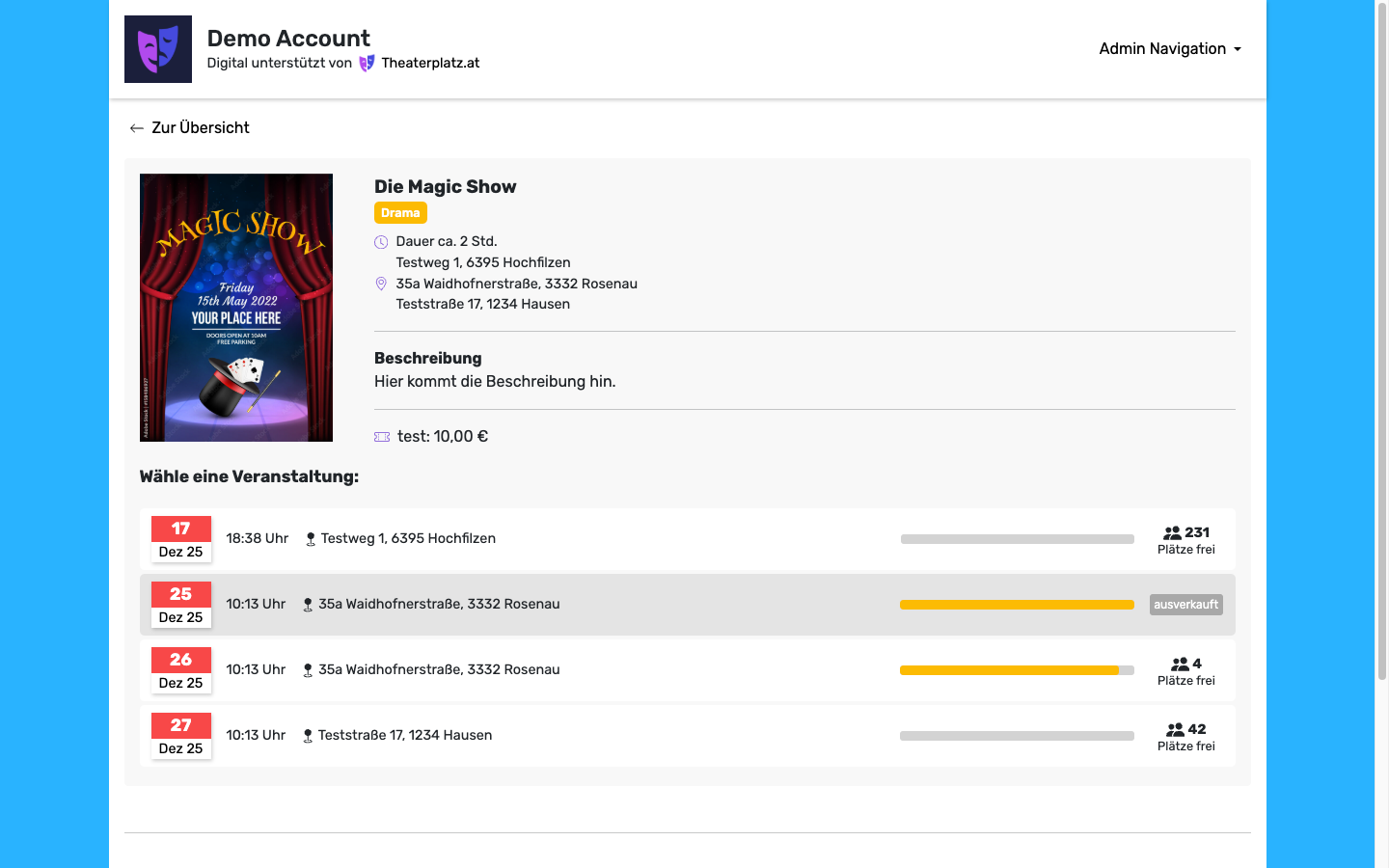This screenshot has height=868, width=1389.
Task: Click the theater masks logo icon
Action: (158, 49)
